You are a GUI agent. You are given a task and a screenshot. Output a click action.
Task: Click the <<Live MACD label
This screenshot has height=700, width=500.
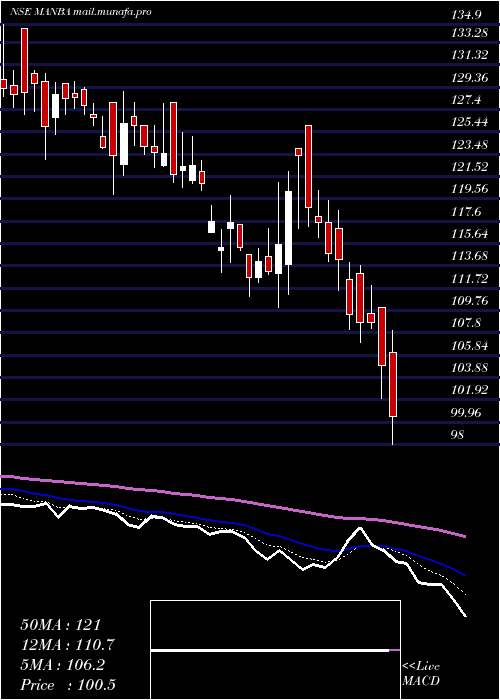pos(421,674)
